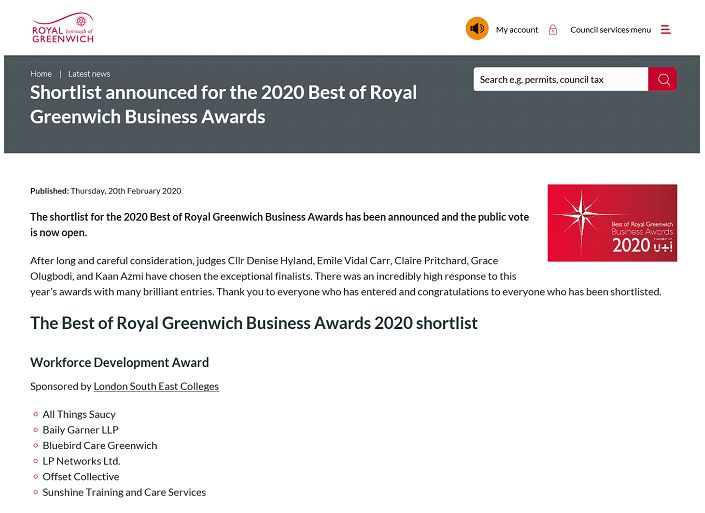Click the hamburger menu icon
The height and width of the screenshot is (513, 705).
(x=665, y=30)
